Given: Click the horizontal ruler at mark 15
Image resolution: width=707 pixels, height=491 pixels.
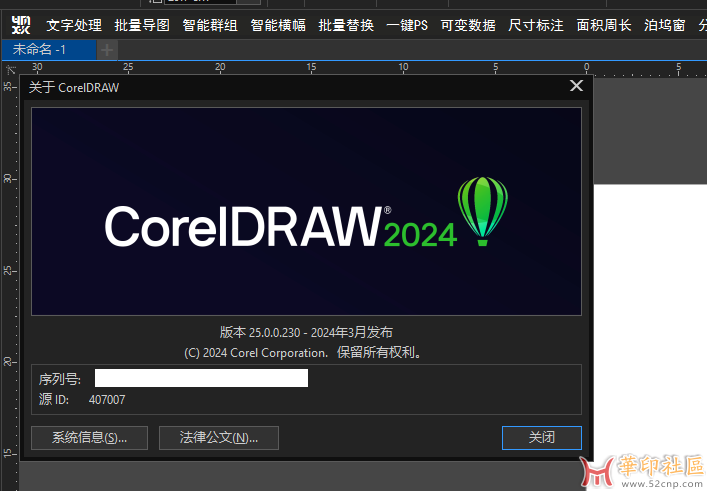Looking at the screenshot, I should click(x=311, y=68).
